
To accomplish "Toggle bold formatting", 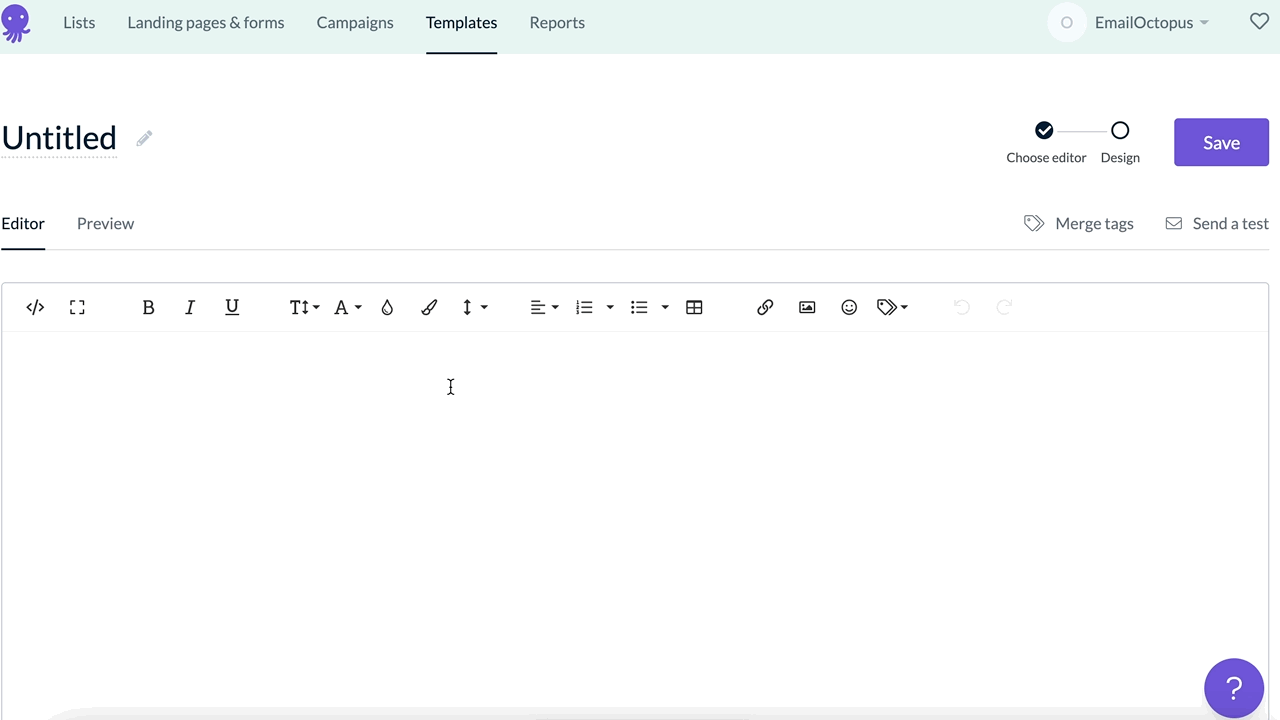I will pos(148,307).
